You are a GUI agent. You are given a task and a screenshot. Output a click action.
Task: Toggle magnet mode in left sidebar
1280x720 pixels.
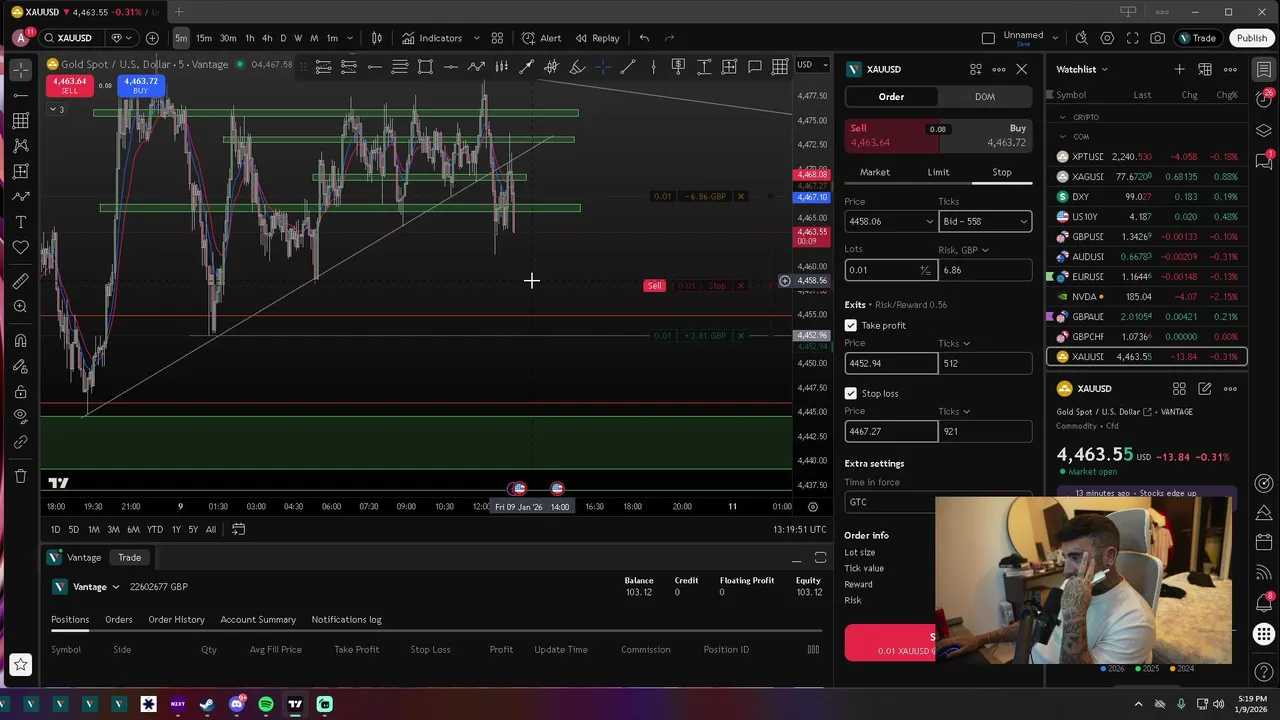pos(20,340)
